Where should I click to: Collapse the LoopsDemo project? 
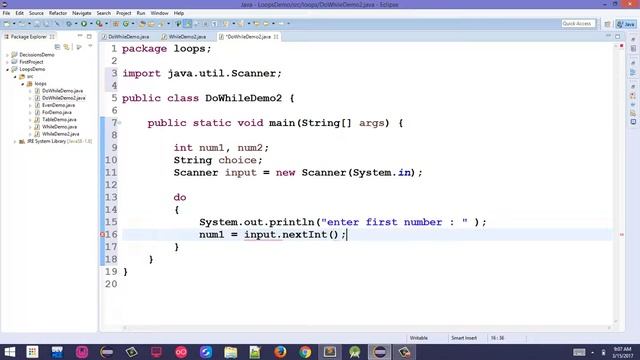[7, 69]
